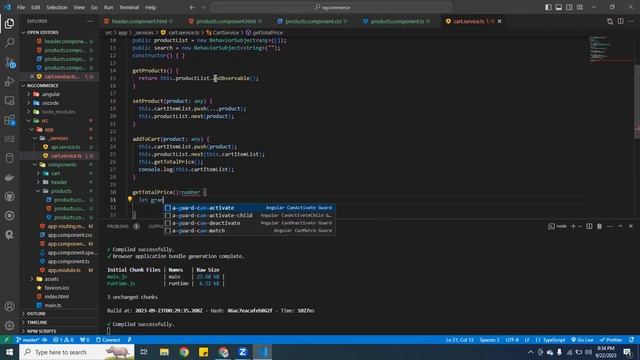Click the title bar search box
640x360 pixels.
[x=331, y=7]
